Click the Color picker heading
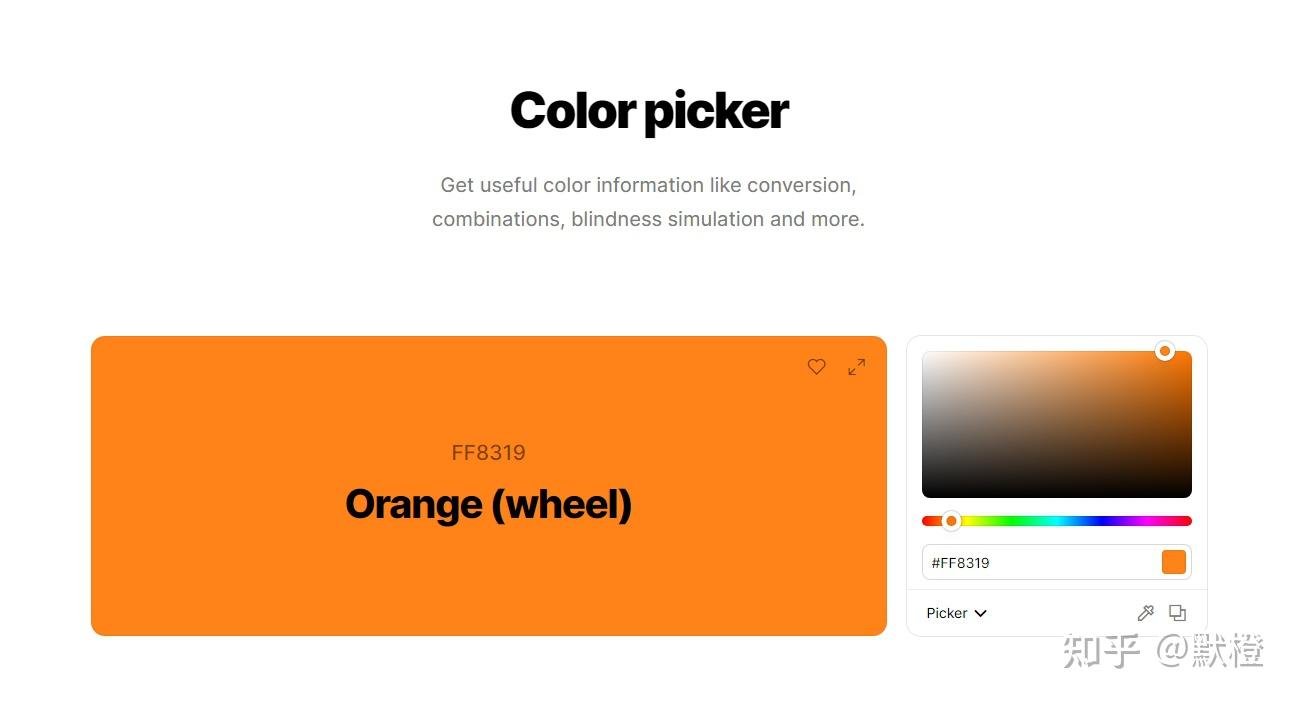The height and width of the screenshot is (702, 1297). tap(649, 111)
